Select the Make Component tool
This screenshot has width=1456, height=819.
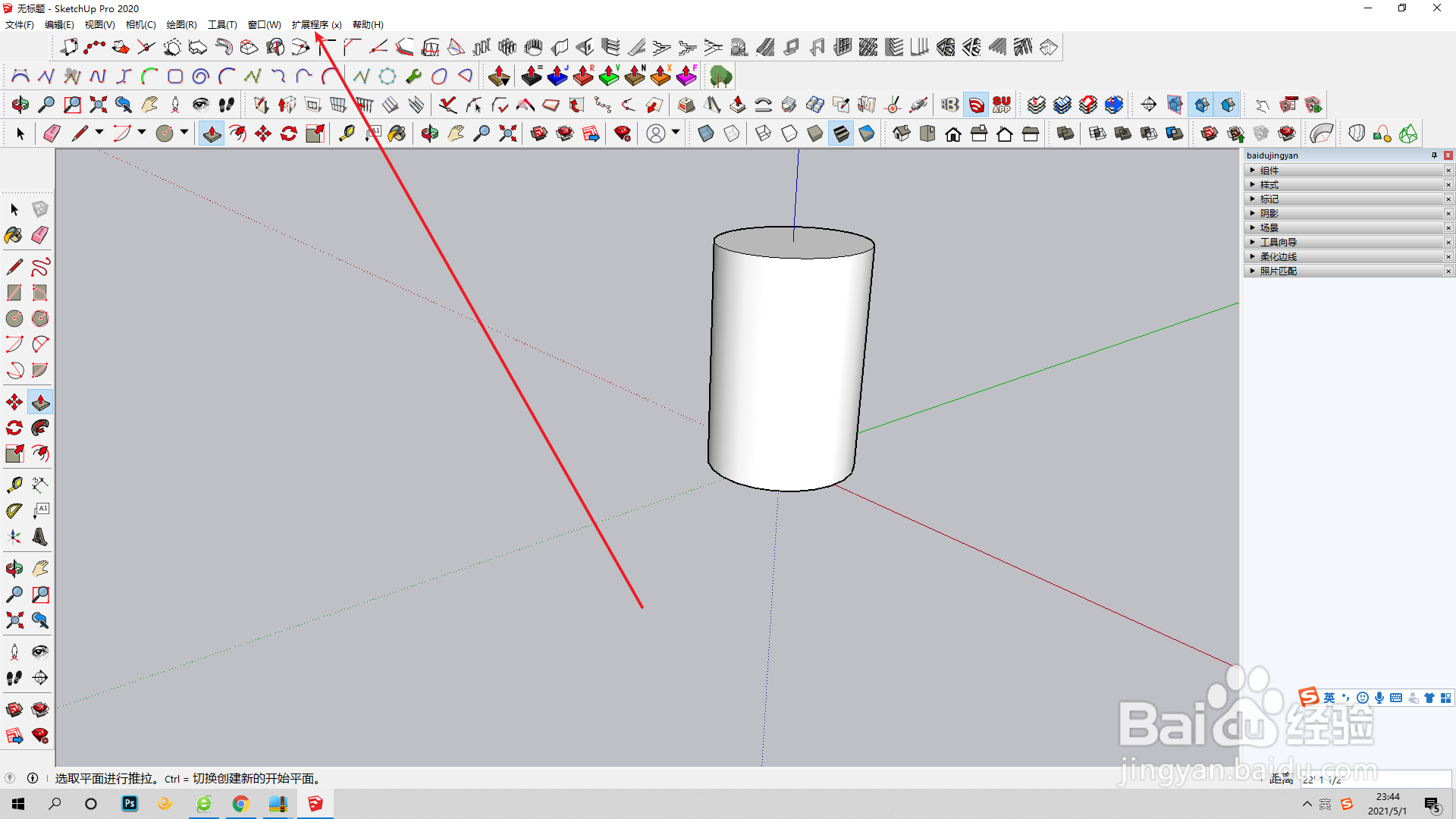coord(40,209)
